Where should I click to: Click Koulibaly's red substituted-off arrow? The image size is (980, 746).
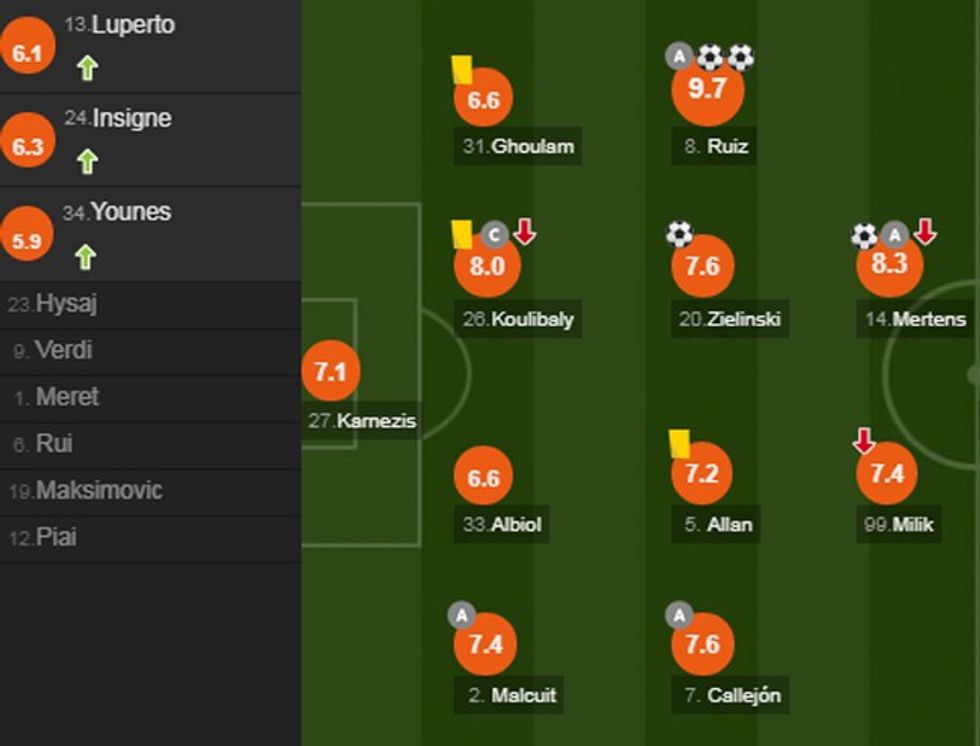tap(525, 232)
